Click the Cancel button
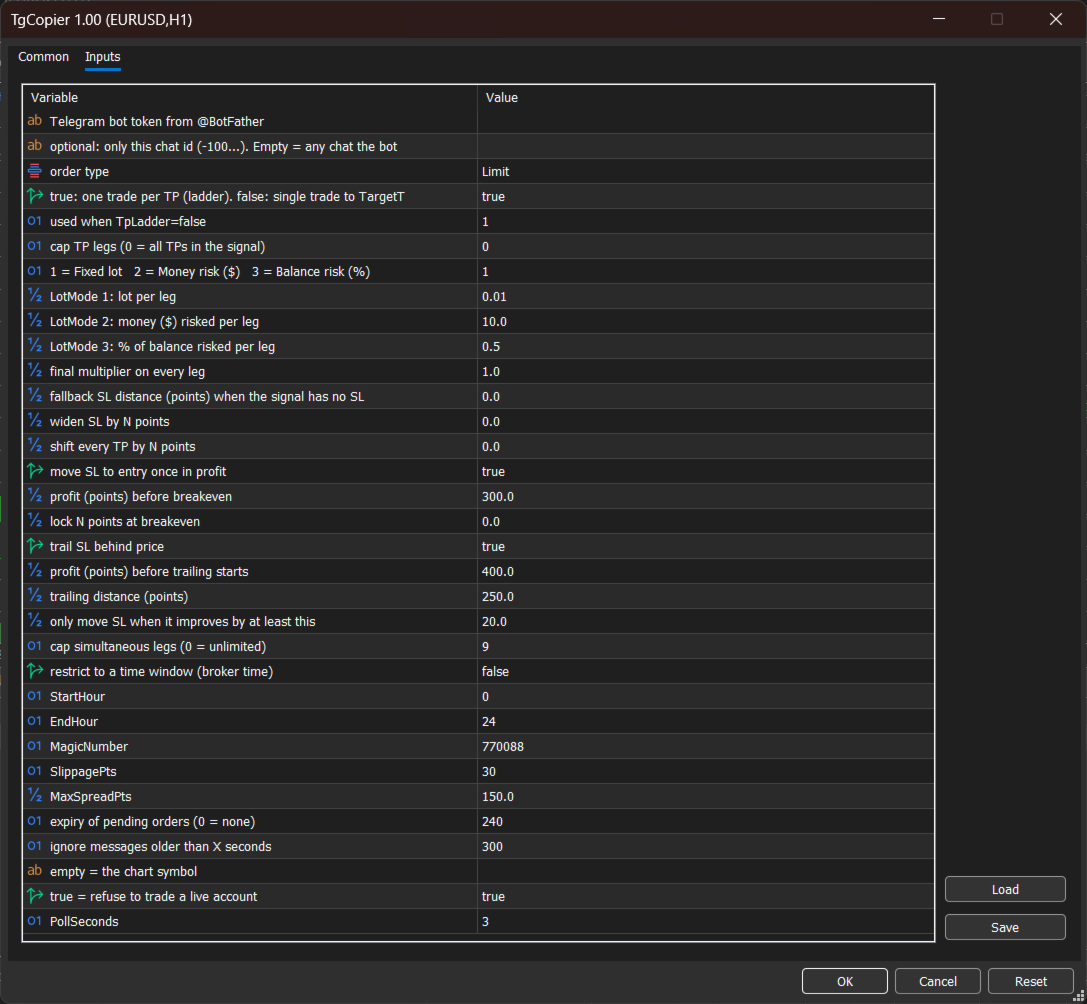 click(937, 981)
